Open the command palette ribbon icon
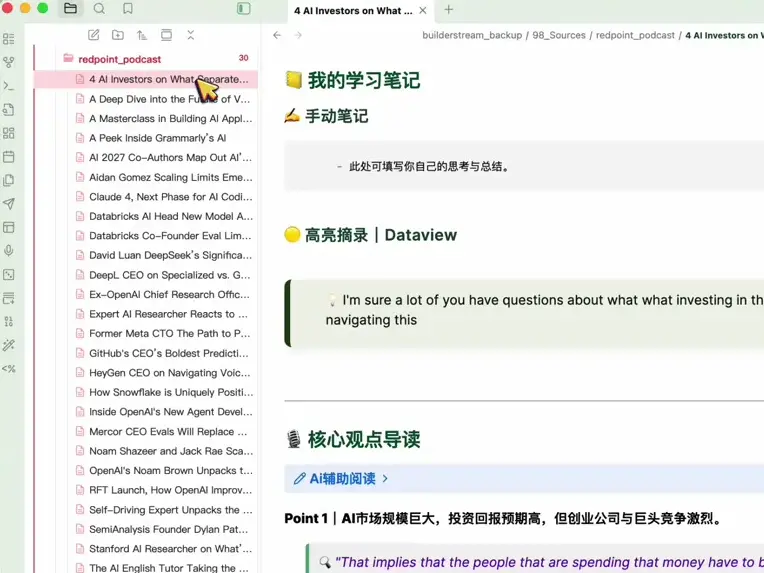The height and width of the screenshot is (573, 764). [9, 86]
